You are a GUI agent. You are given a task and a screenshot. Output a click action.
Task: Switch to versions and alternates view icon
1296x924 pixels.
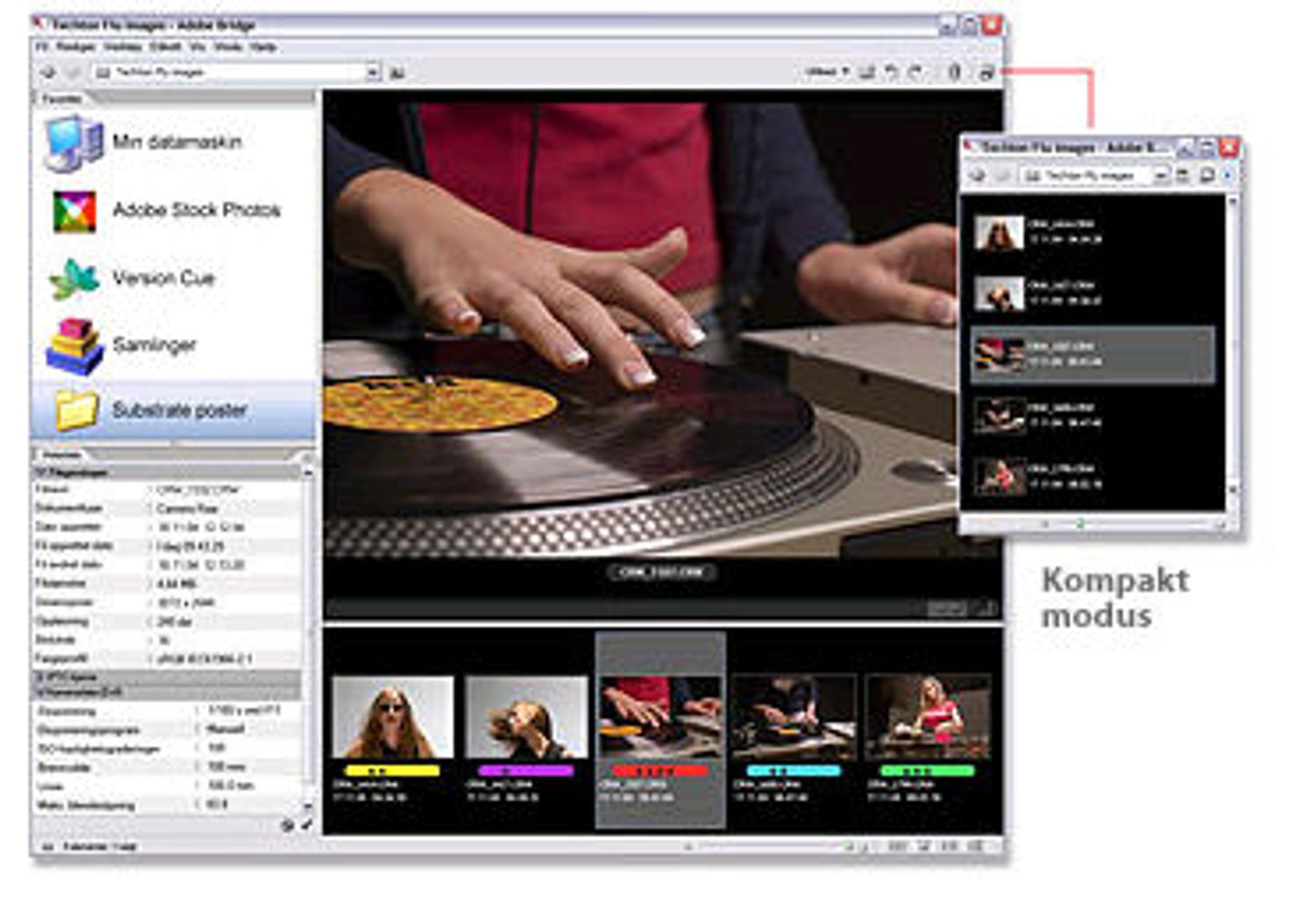click(976, 846)
